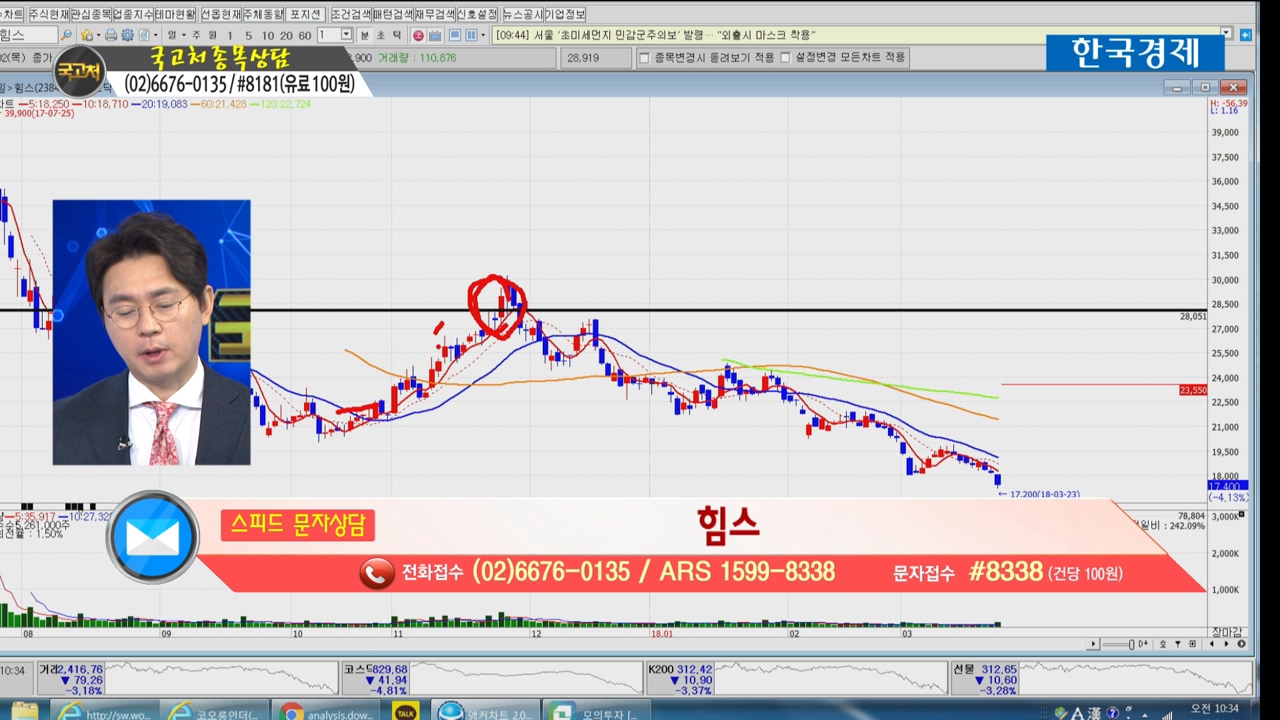This screenshot has height=720, width=1280.
Task: Enable 종목변경시 돌려보기 적용 checkbox
Action: [x=645, y=58]
